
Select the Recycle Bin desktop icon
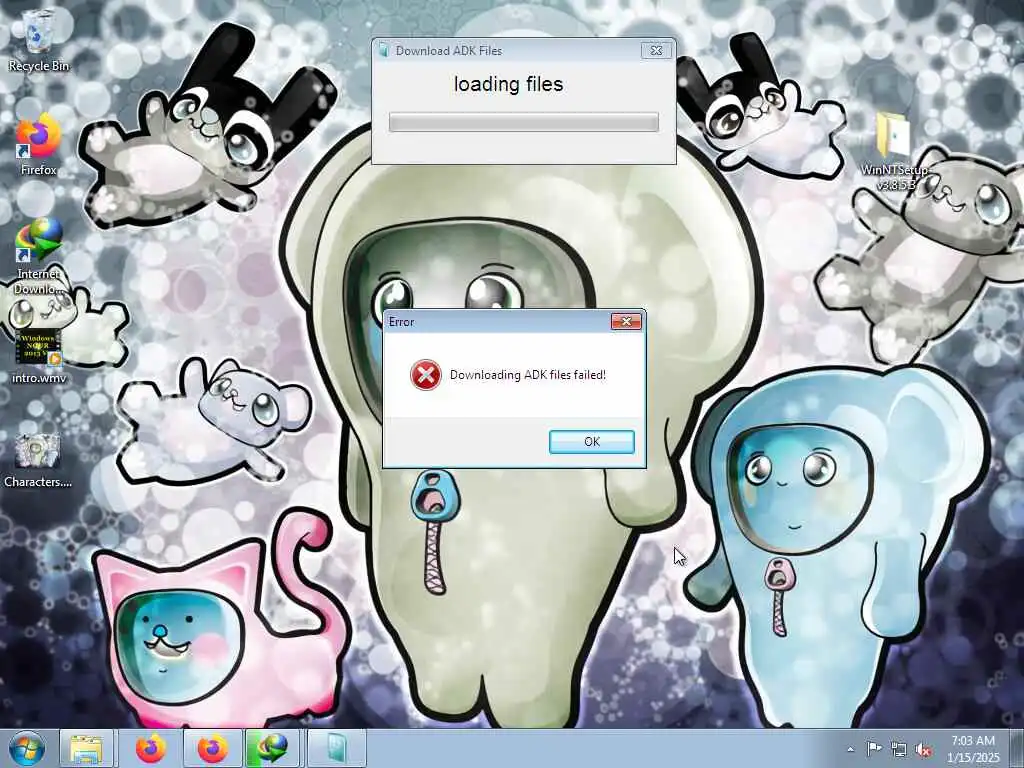[39, 40]
